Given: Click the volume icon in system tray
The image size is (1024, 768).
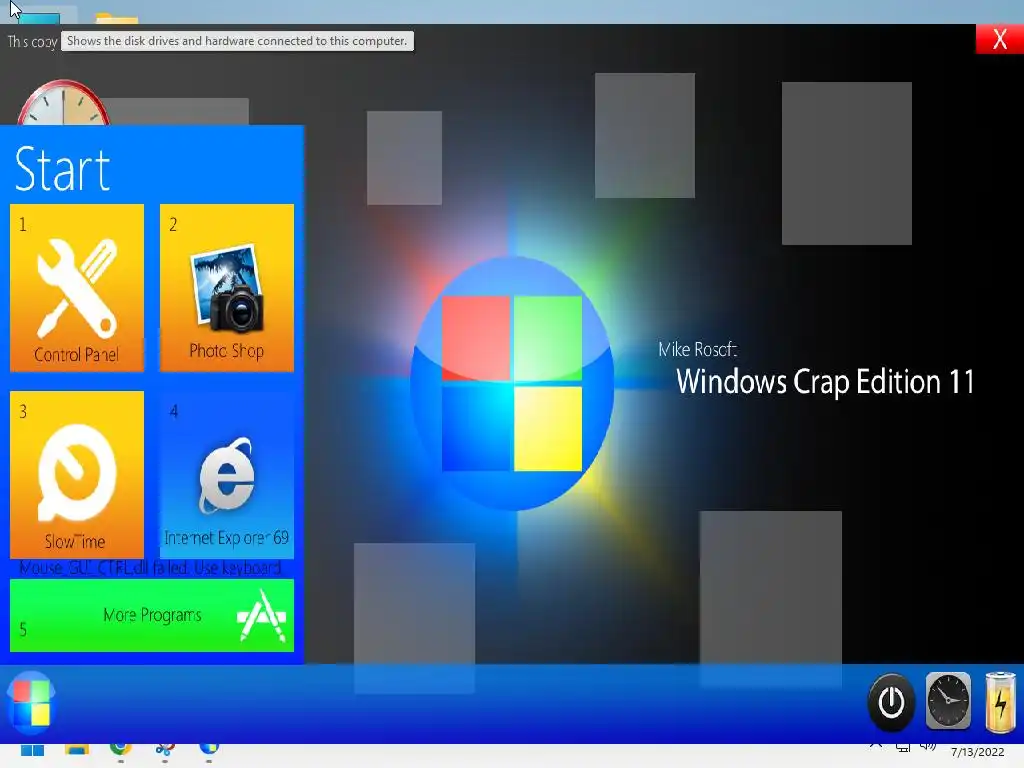Looking at the screenshot, I should (x=928, y=746).
